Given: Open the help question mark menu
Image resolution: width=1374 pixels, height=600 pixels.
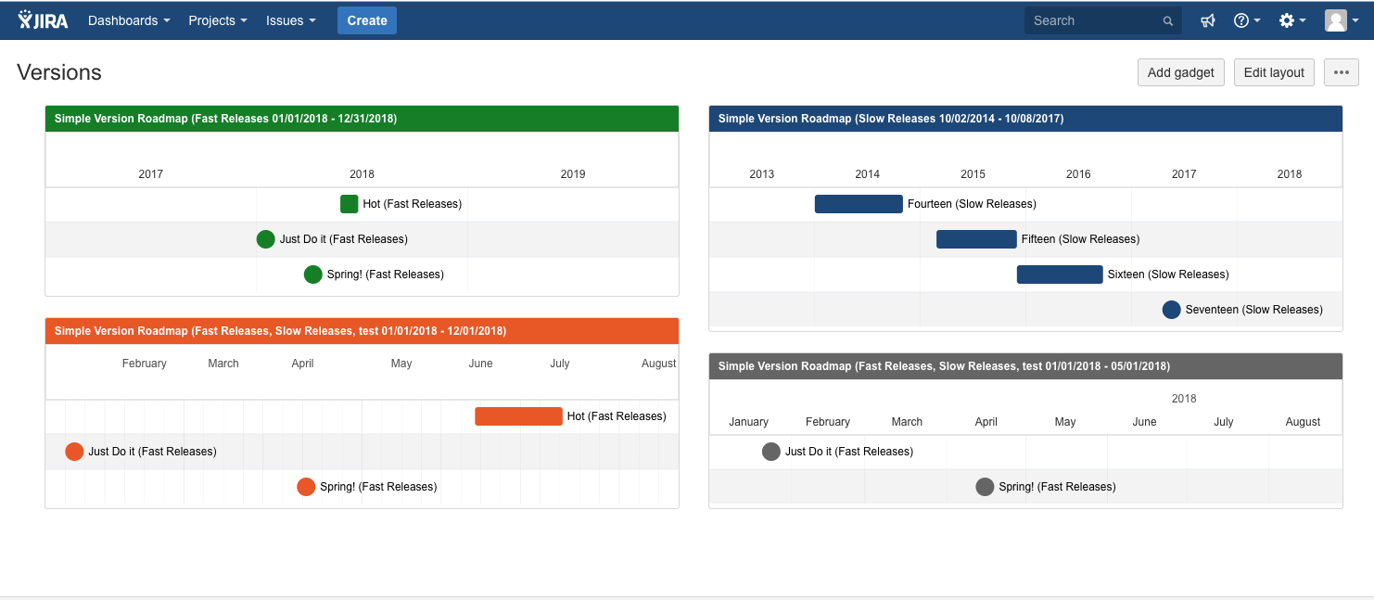Looking at the screenshot, I should click(1247, 20).
